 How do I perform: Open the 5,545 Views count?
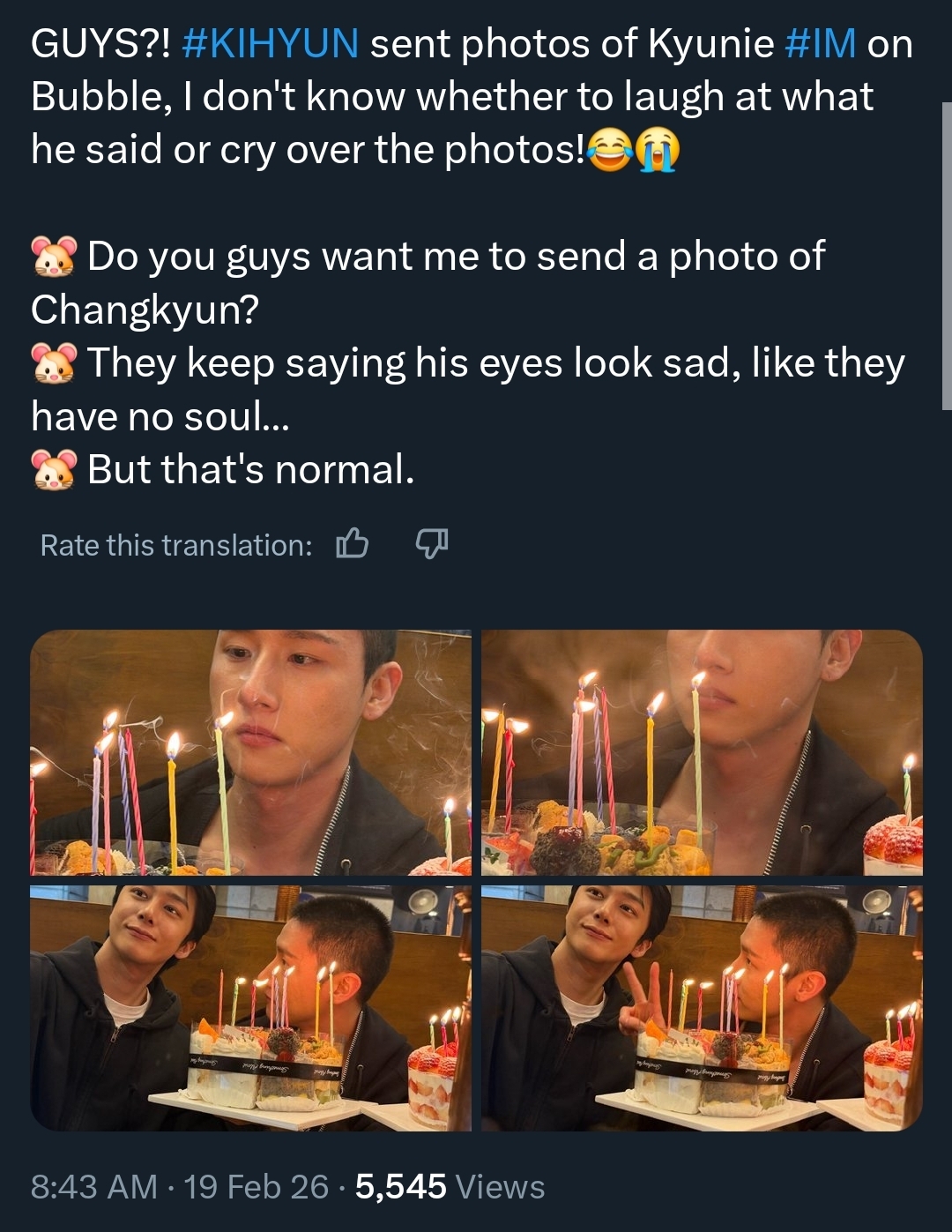click(450, 1186)
